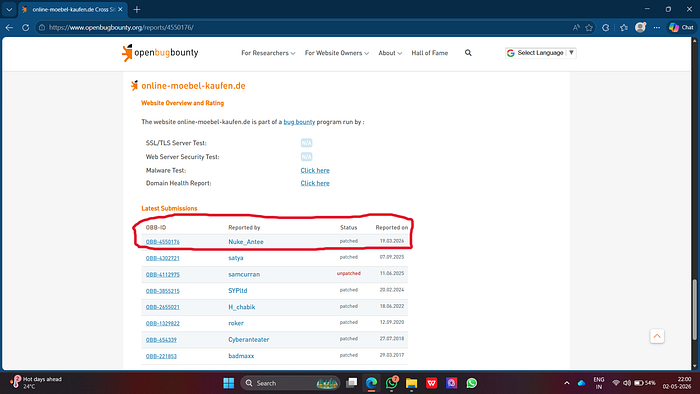This screenshot has width=700, height=394.
Task: Open Malware Test Click here link
Action: (315, 170)
